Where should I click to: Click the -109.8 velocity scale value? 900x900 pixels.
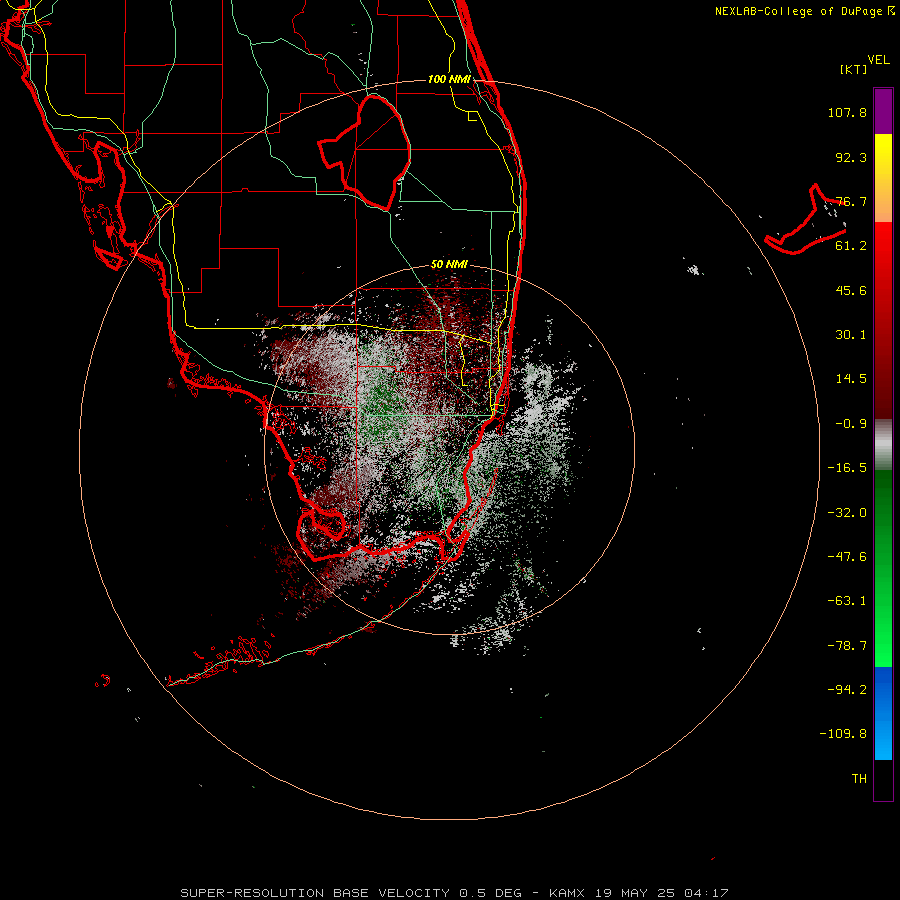843,734
